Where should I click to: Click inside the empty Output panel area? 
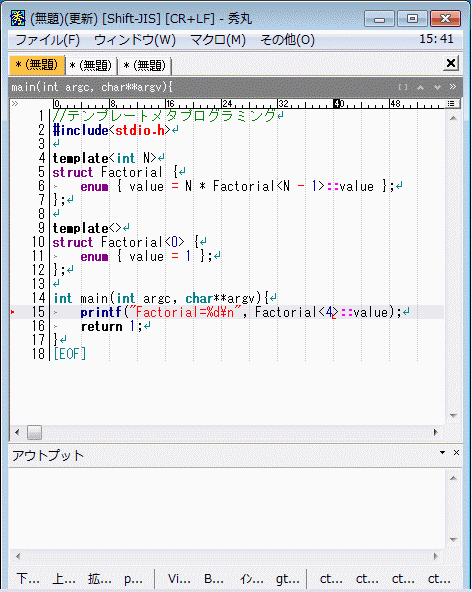[227, 509]
